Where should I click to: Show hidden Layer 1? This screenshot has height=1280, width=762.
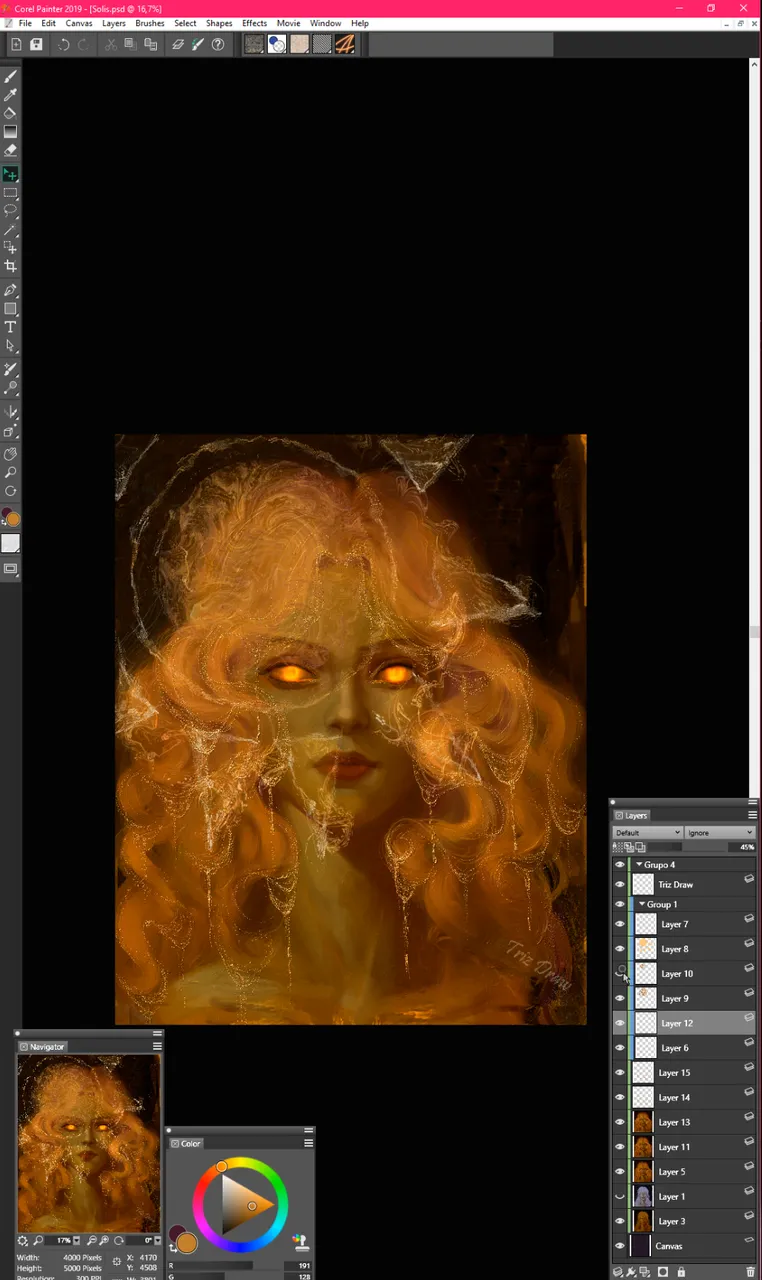click(619, 1197)
